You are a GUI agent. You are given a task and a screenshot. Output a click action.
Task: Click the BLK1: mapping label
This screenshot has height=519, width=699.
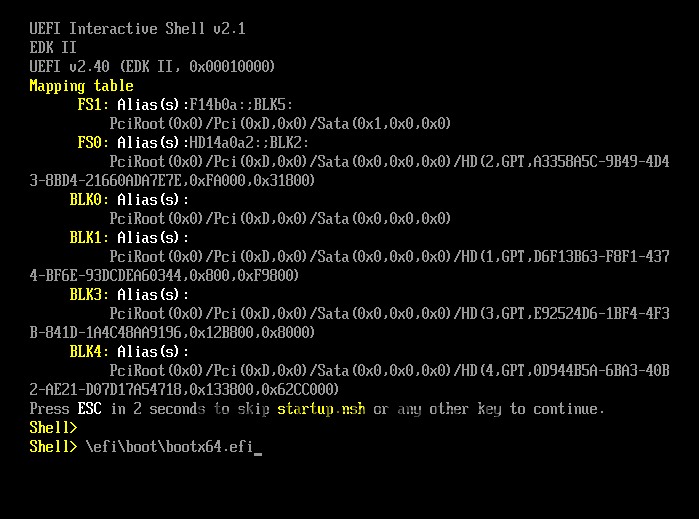point(90,238)
